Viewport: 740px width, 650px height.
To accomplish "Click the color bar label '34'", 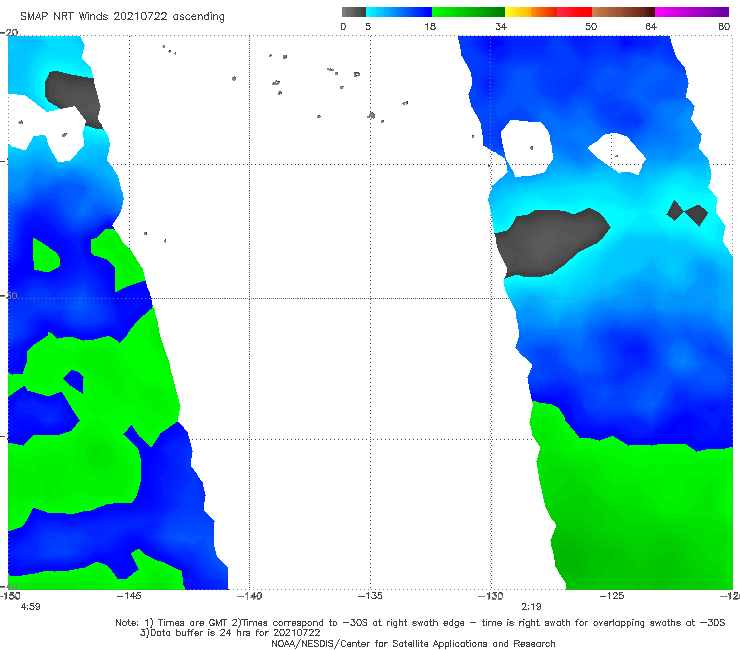I will 501,27.
